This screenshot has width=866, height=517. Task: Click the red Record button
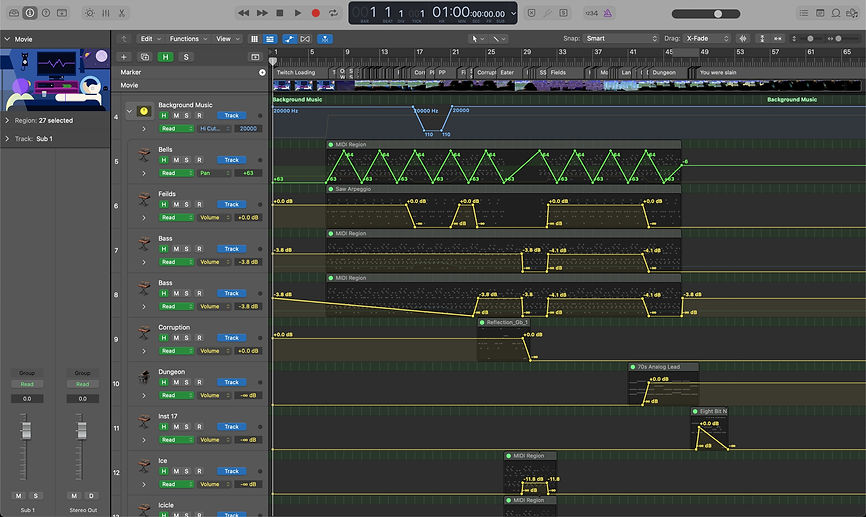click(x=315, y=13)
